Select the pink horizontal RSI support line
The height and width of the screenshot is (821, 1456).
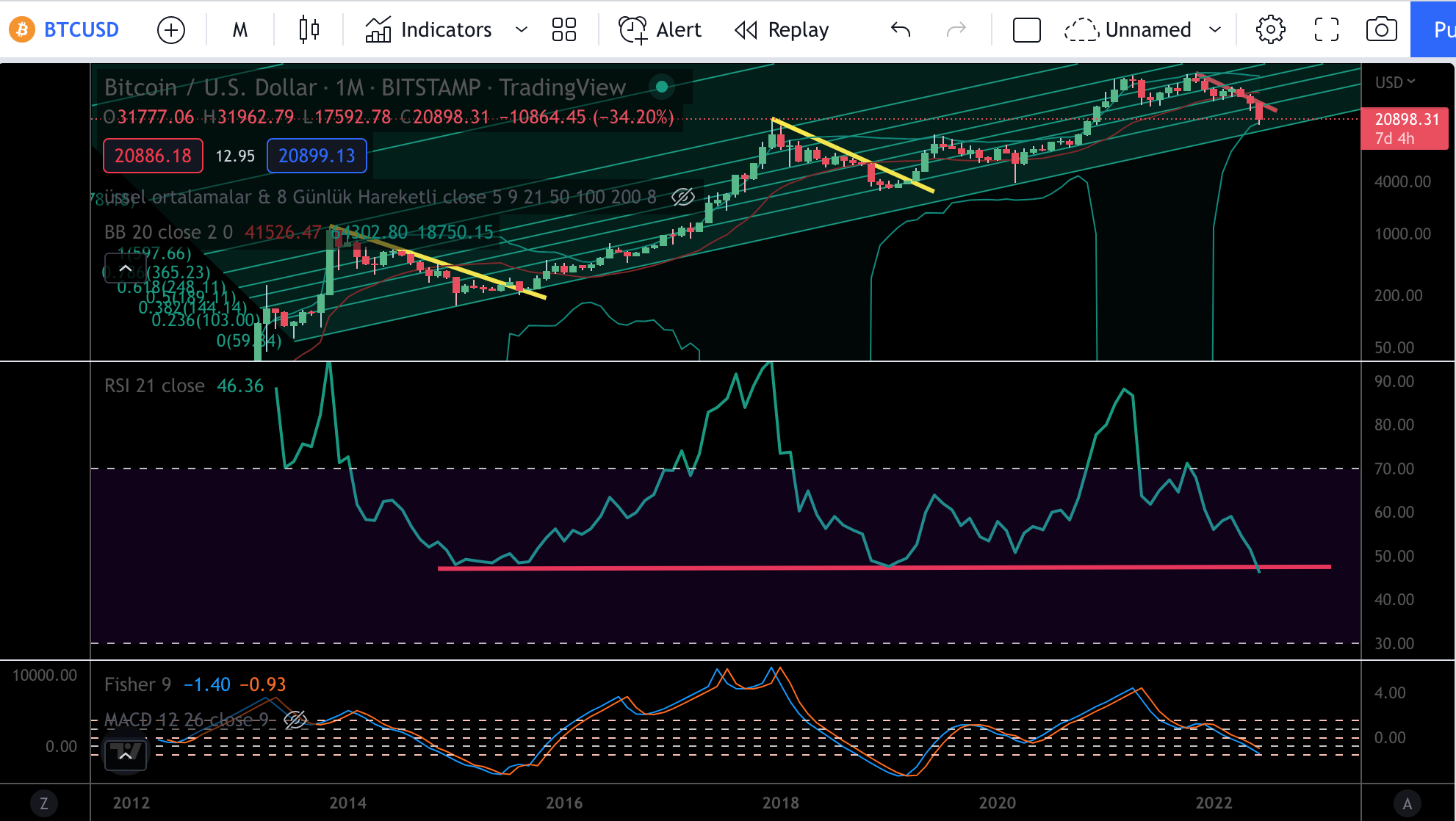pos(884,568)
